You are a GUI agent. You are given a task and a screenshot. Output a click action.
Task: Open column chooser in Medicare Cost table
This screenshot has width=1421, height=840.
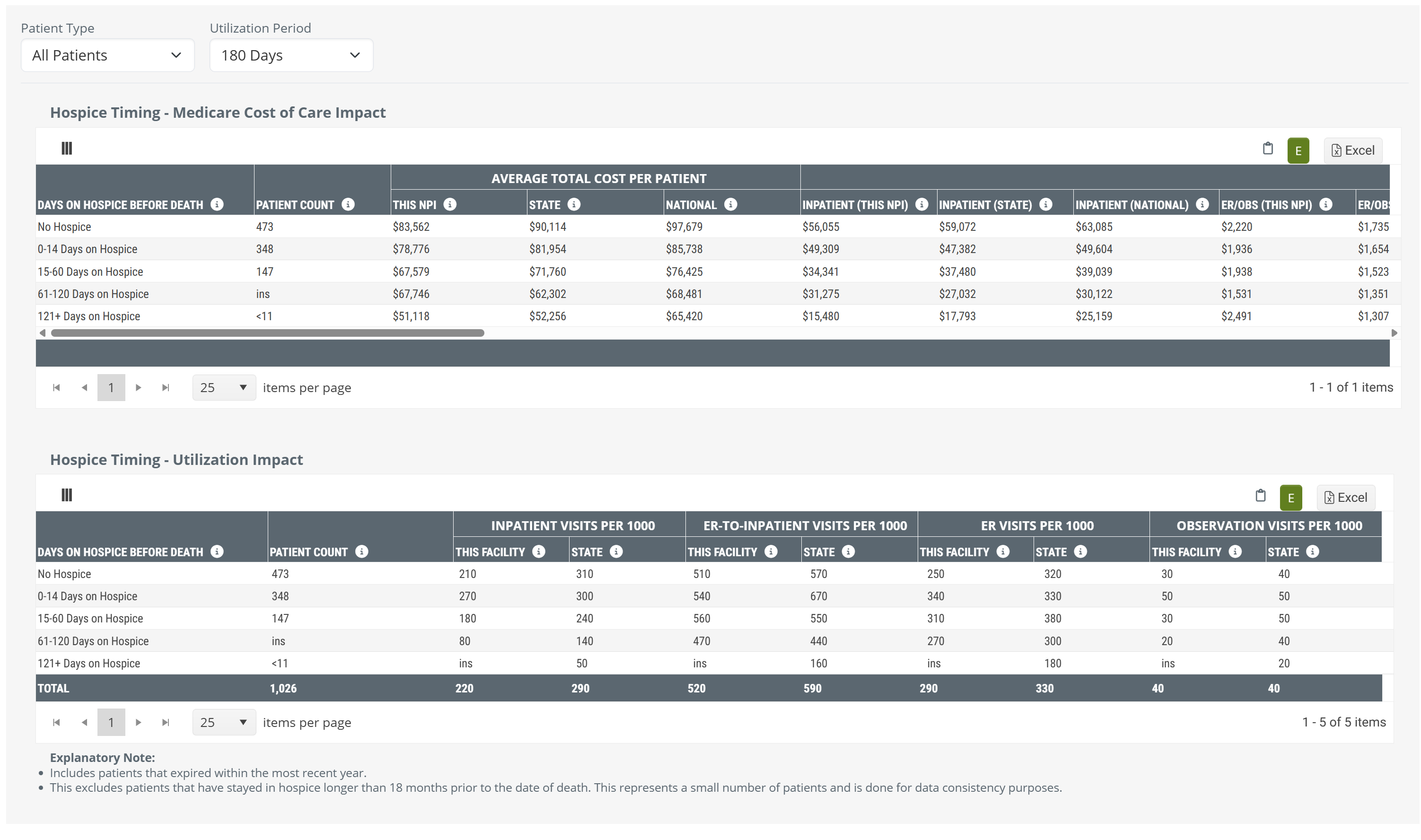(67, 149)
